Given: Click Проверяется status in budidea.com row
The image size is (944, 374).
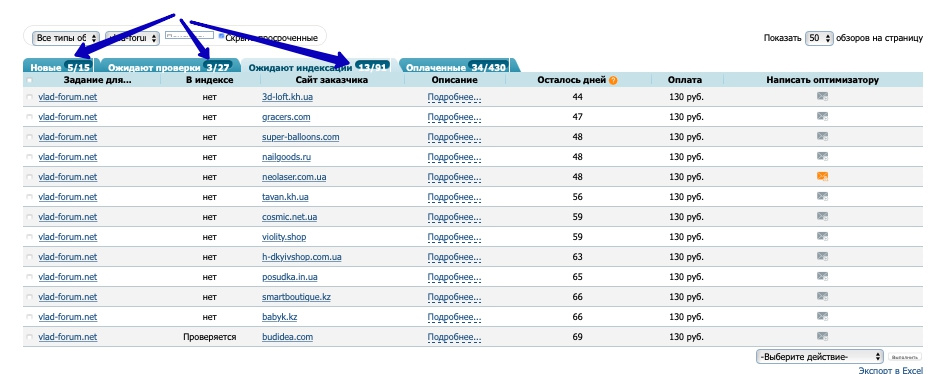Looking at the screenshot, I should tap(210, 337).
